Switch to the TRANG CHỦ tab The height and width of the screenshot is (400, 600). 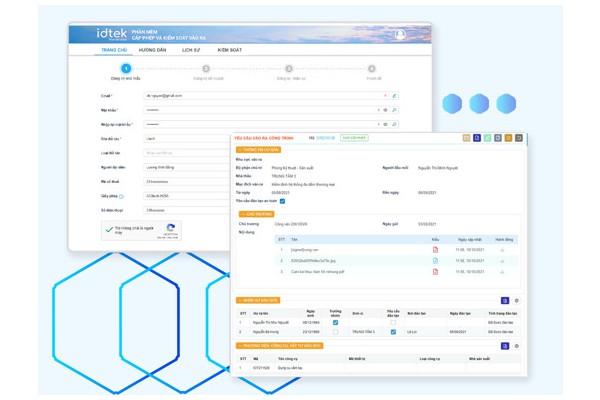coord(114,50)
